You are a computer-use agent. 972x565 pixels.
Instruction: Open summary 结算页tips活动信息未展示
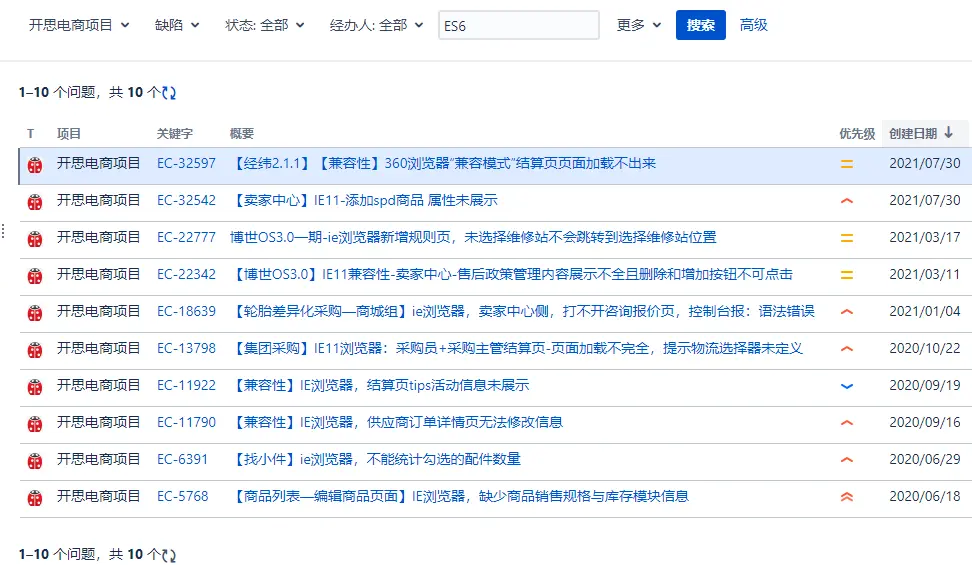coord(380,386)
